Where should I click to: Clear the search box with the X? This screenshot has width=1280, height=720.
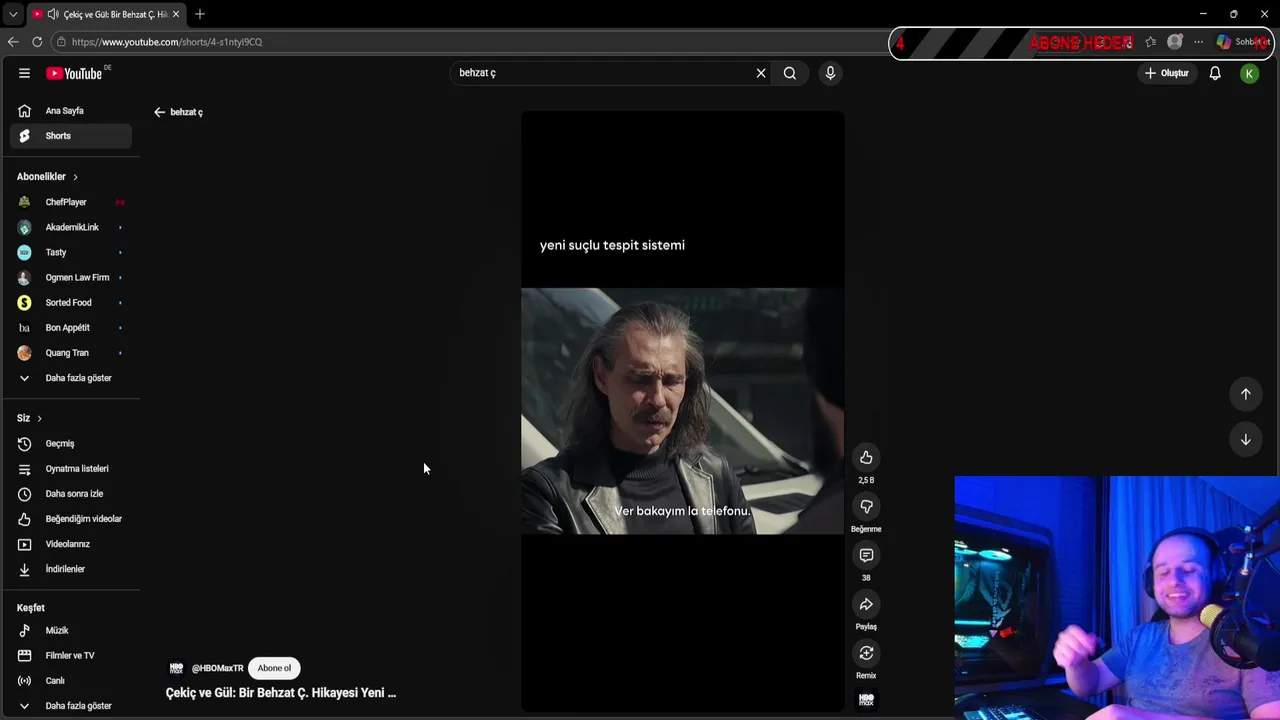761,73
